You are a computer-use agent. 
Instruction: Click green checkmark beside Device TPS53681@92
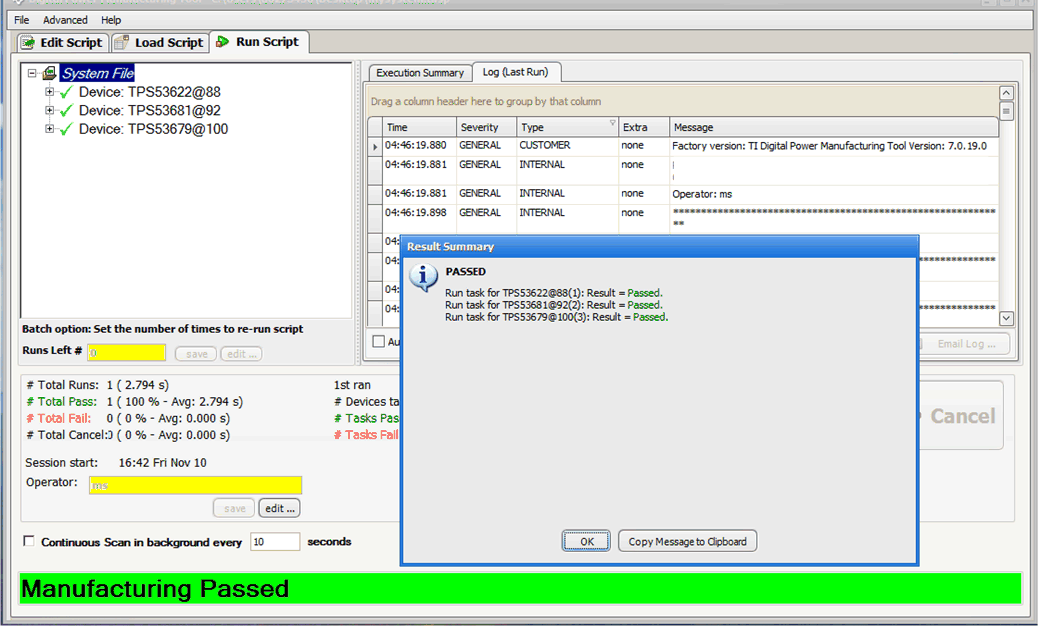coord(67,111)
